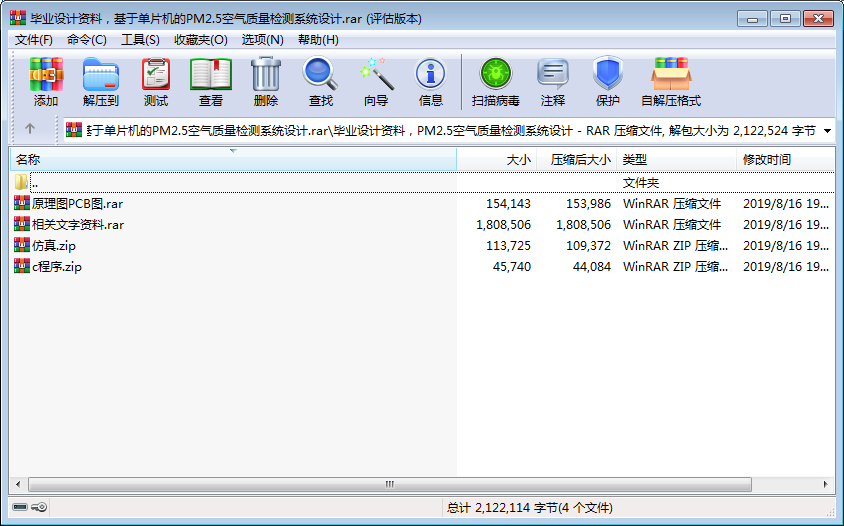Sort by the 大小 column header

coord(496,159)
